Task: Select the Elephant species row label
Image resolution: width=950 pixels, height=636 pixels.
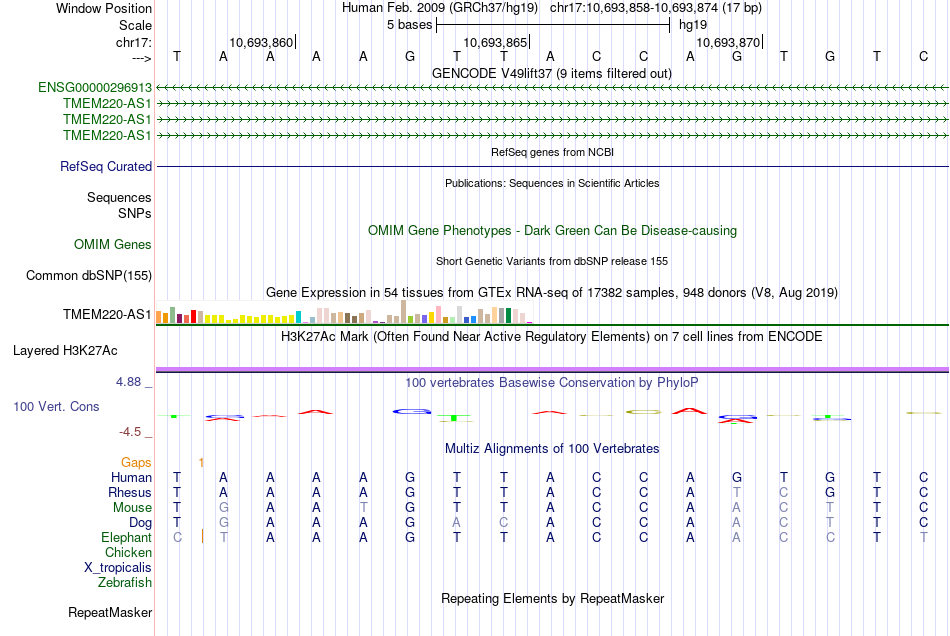Action: point(126,538)
